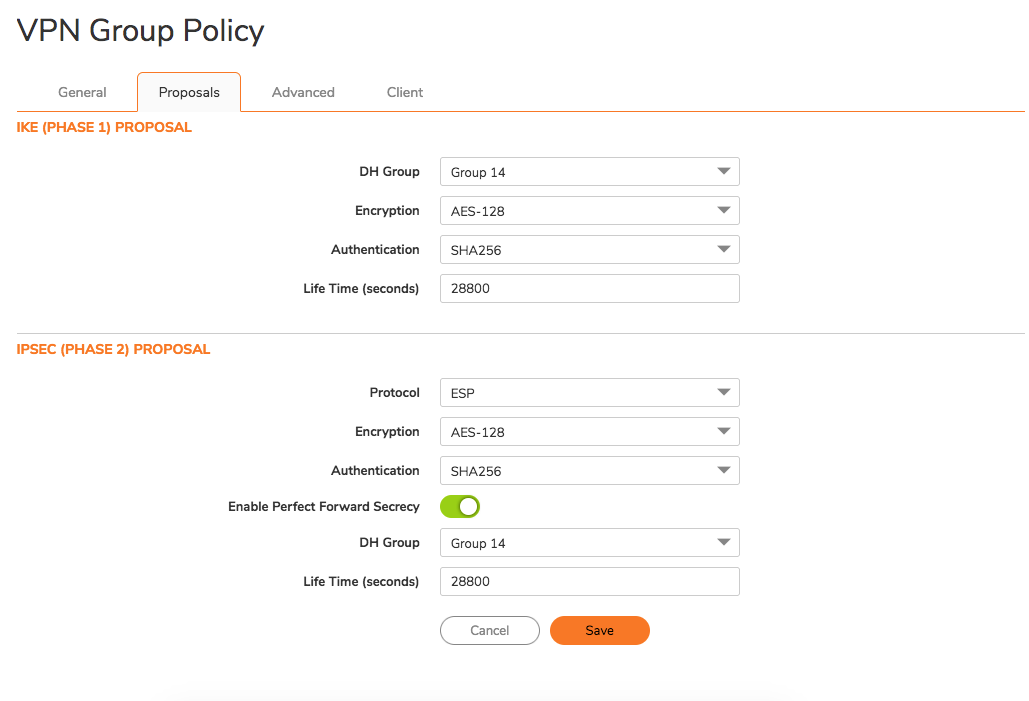Open the Phase 2 Authentication dropdown

tap(589, 470)
